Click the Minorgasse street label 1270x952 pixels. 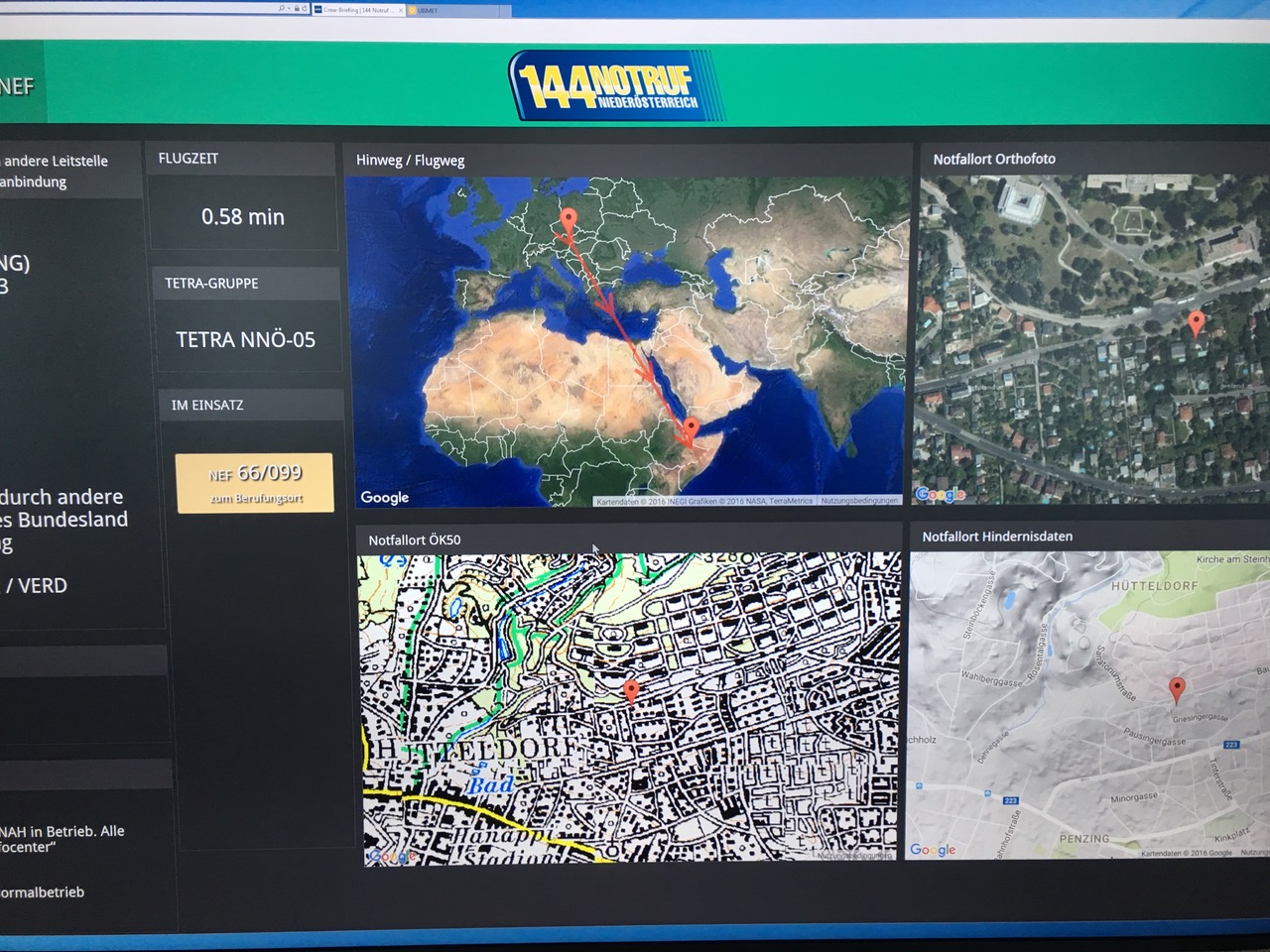1133,797
